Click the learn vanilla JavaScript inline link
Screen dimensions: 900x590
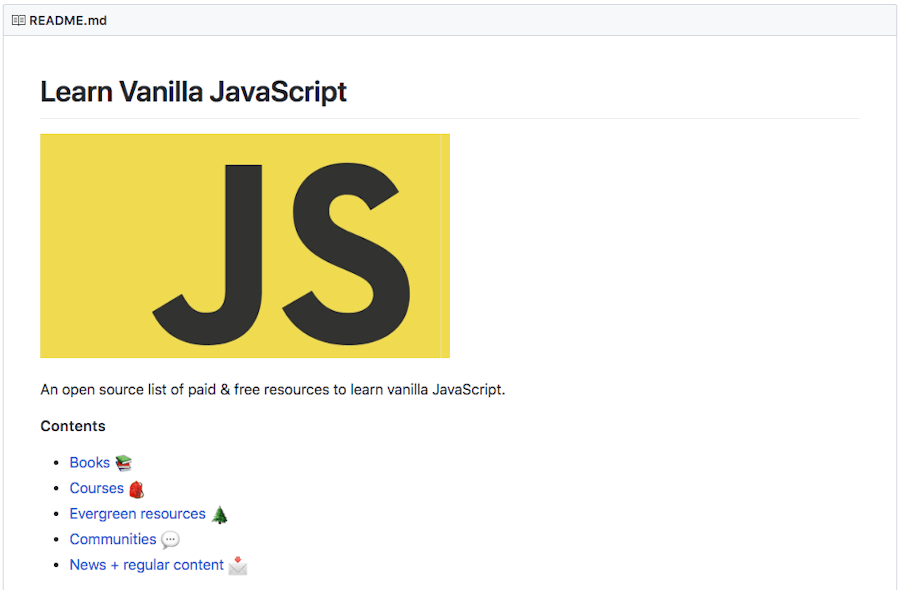(427, 389)
